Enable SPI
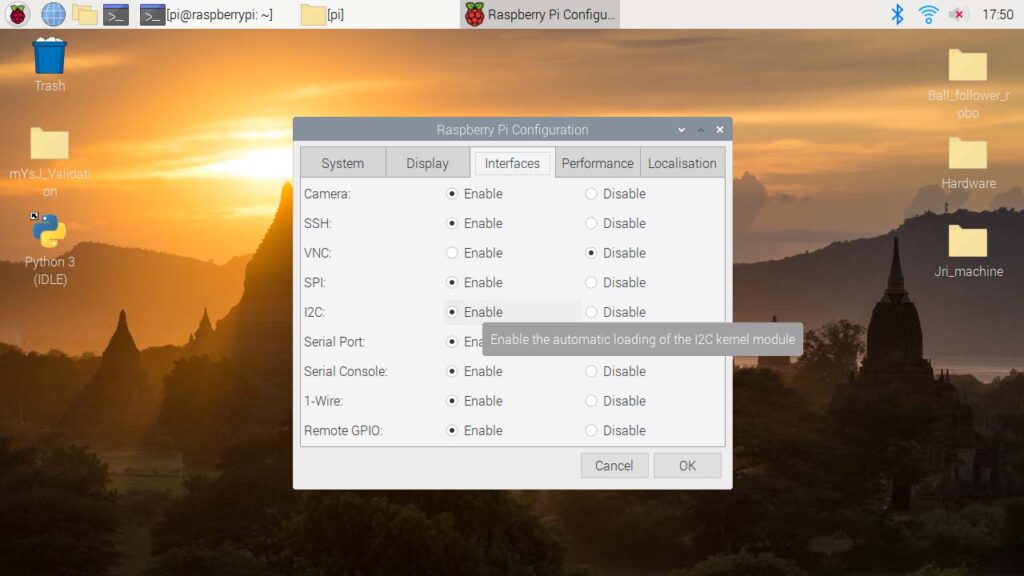 [452, 283]
